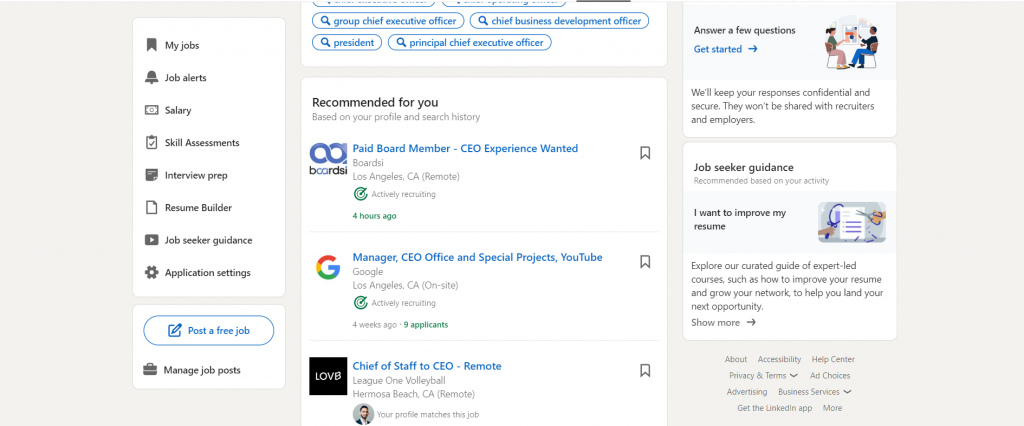Search principal chief executive officer chip
Image resolution: width=1024 pixels, height=426 pixels.
(x=470, y=42)
